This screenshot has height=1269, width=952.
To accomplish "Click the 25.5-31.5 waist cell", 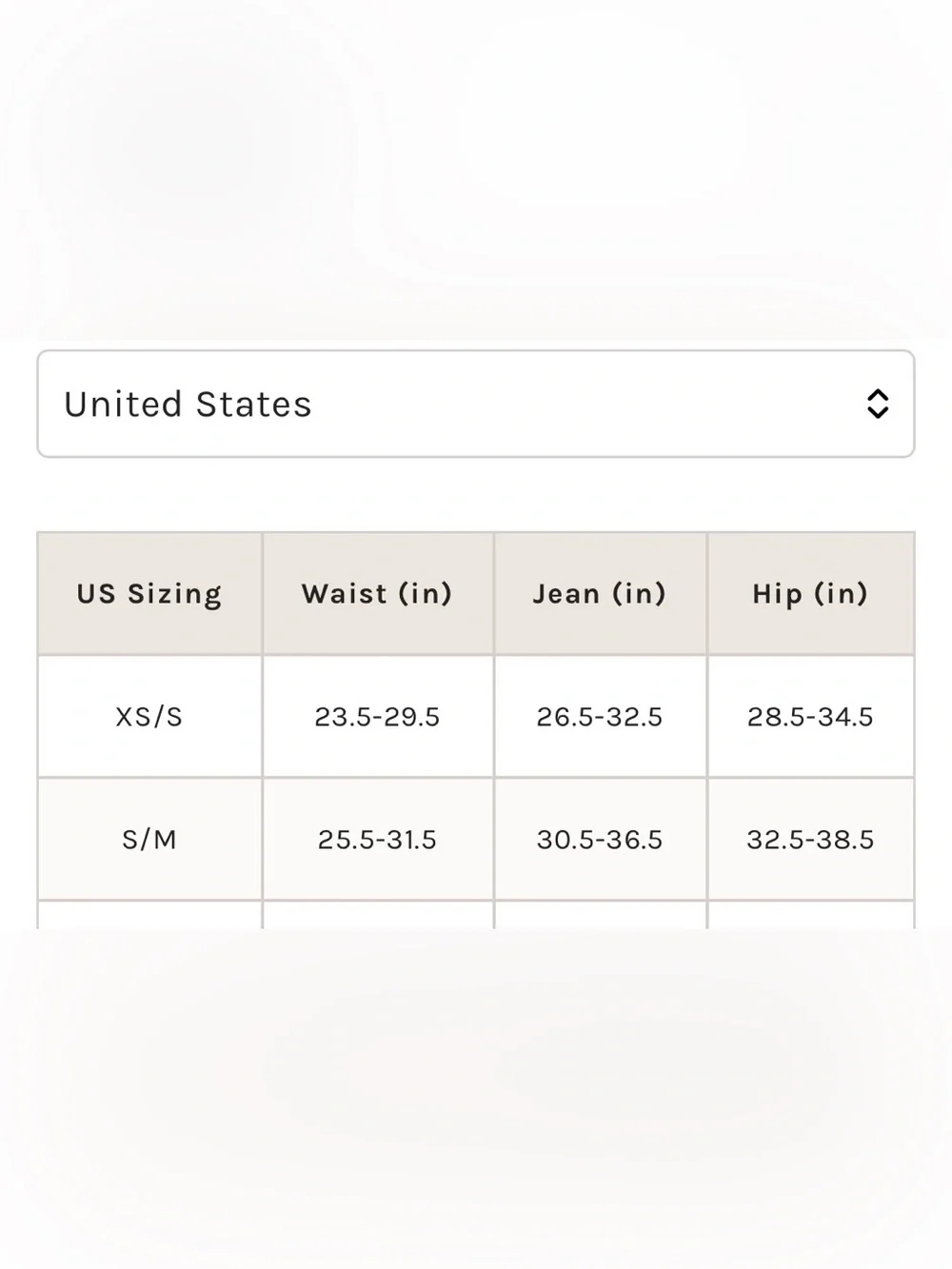I will pyautogui.click(x=378, y=839).
